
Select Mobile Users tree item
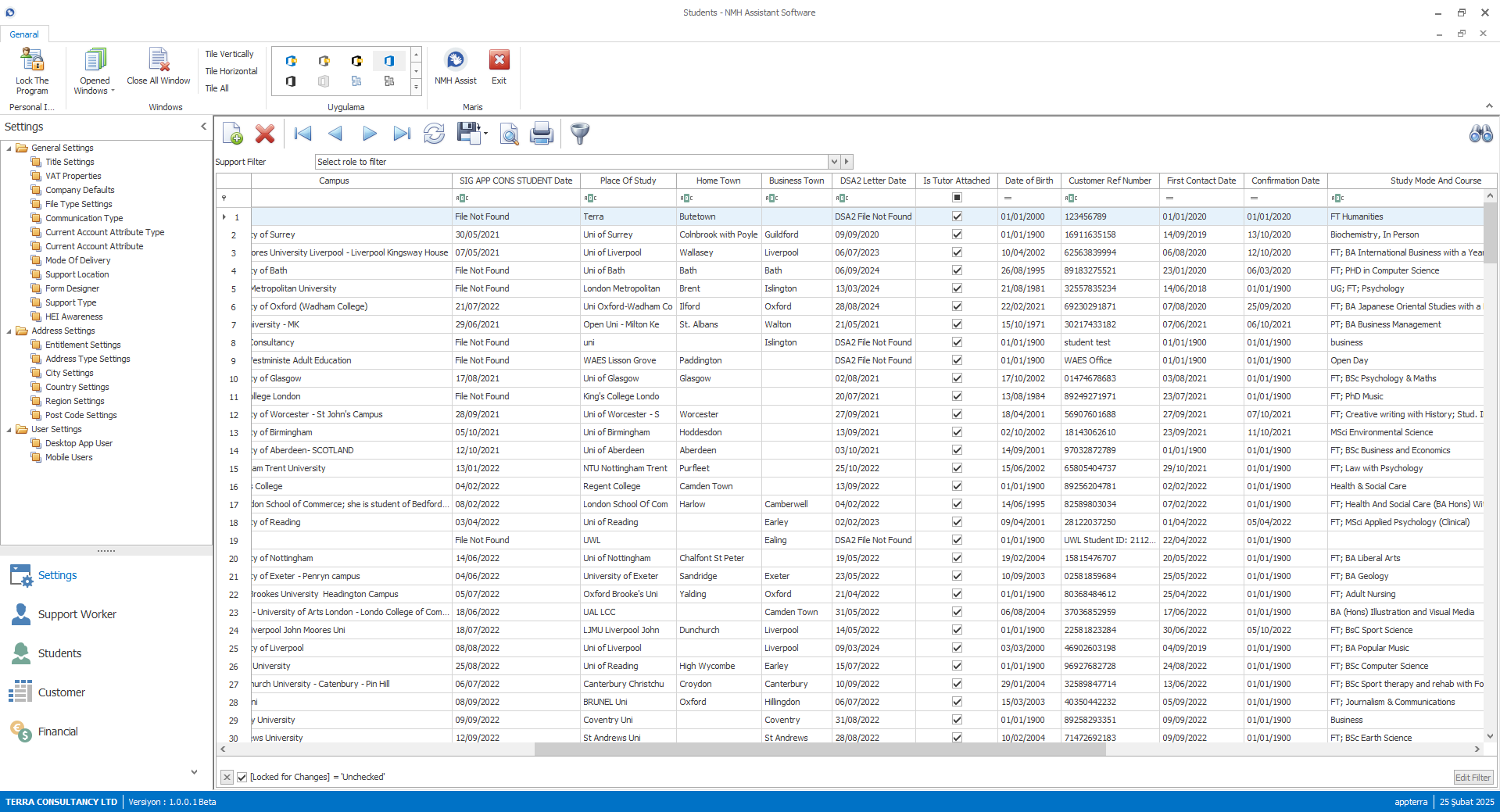[69, 457]
